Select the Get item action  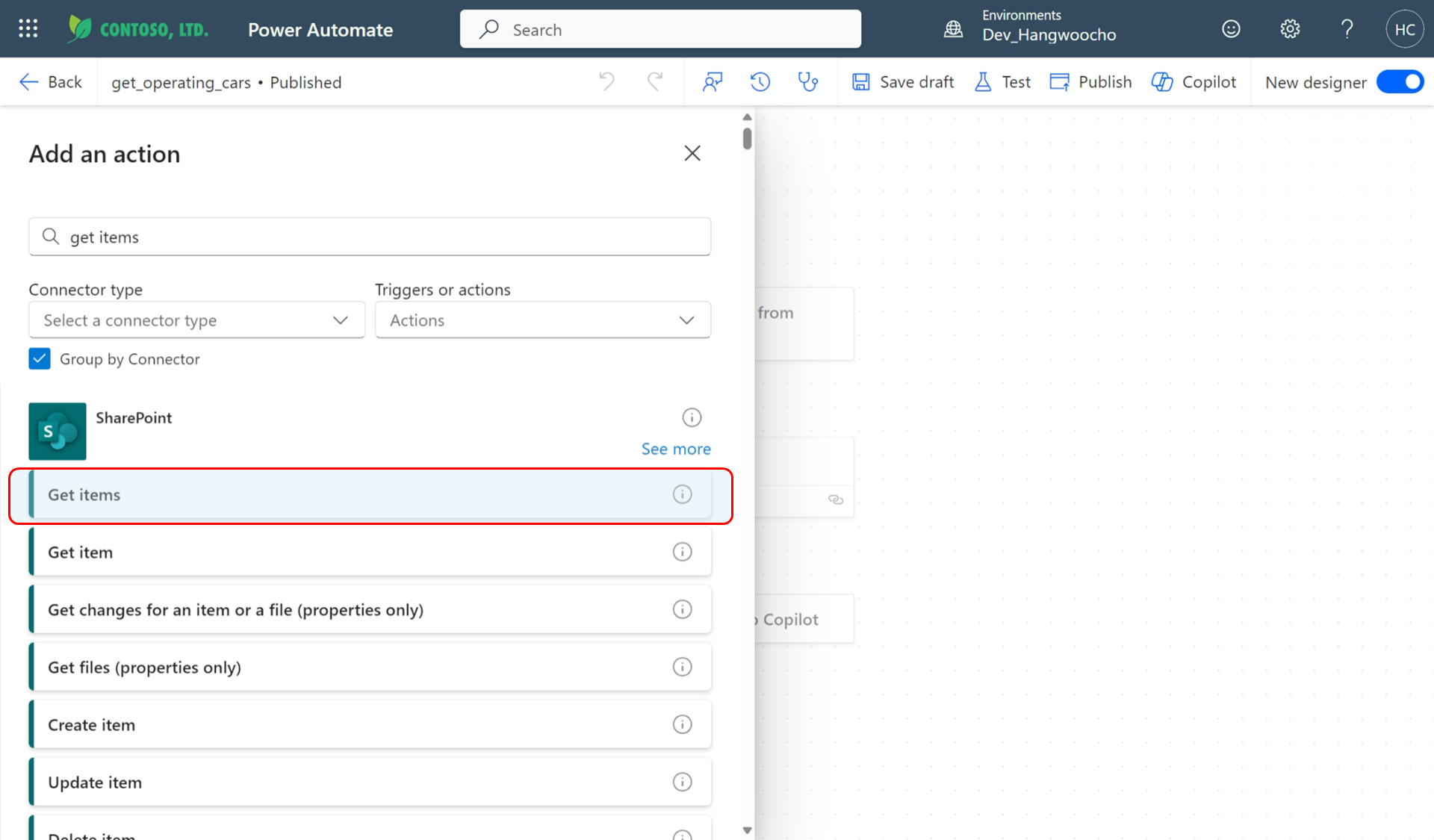(x=370, y=552)
